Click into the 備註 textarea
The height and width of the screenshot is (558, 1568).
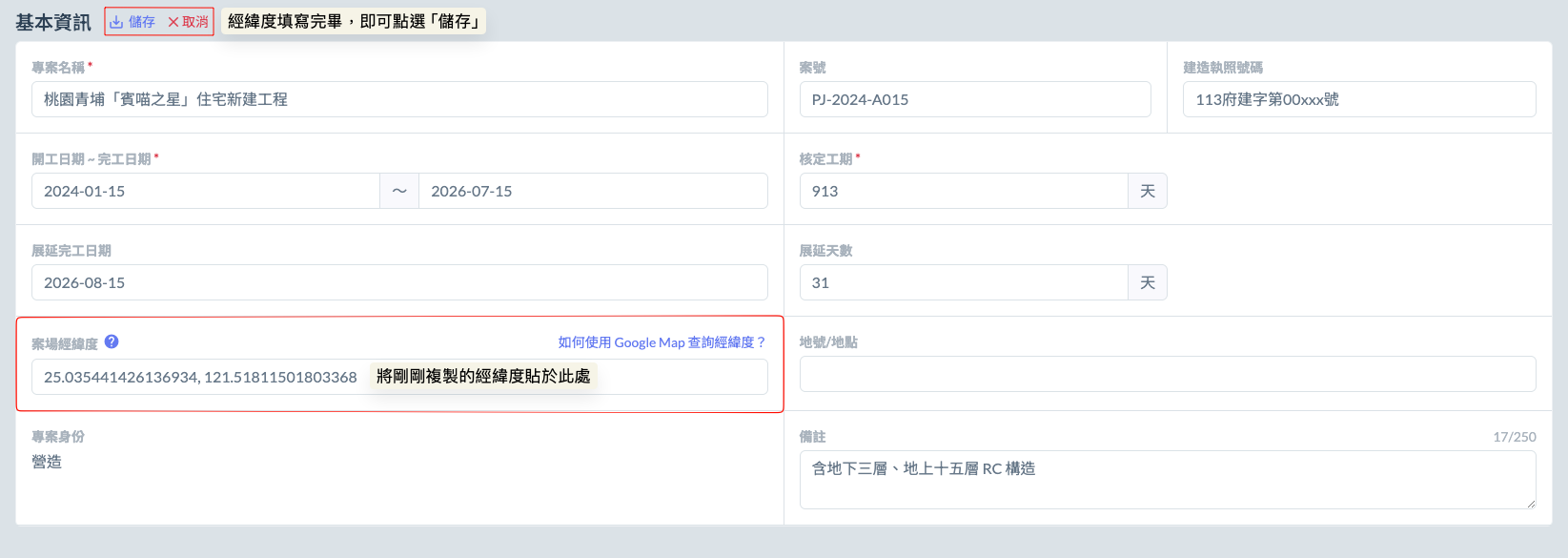(1167, 480)
